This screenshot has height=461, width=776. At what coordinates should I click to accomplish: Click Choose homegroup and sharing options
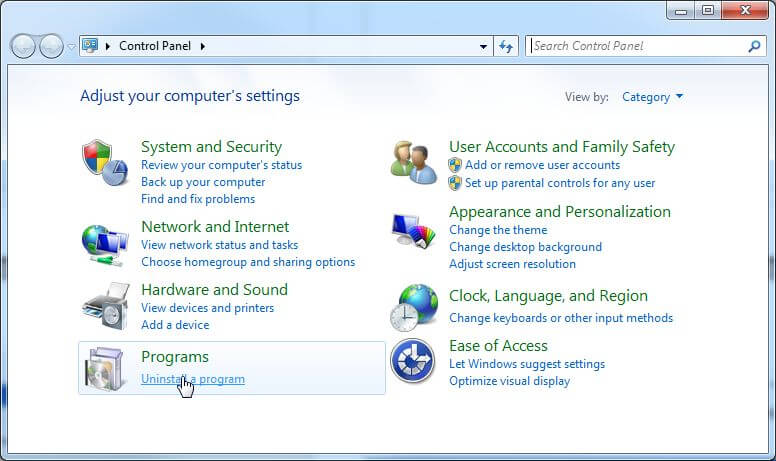click(248, 262)
